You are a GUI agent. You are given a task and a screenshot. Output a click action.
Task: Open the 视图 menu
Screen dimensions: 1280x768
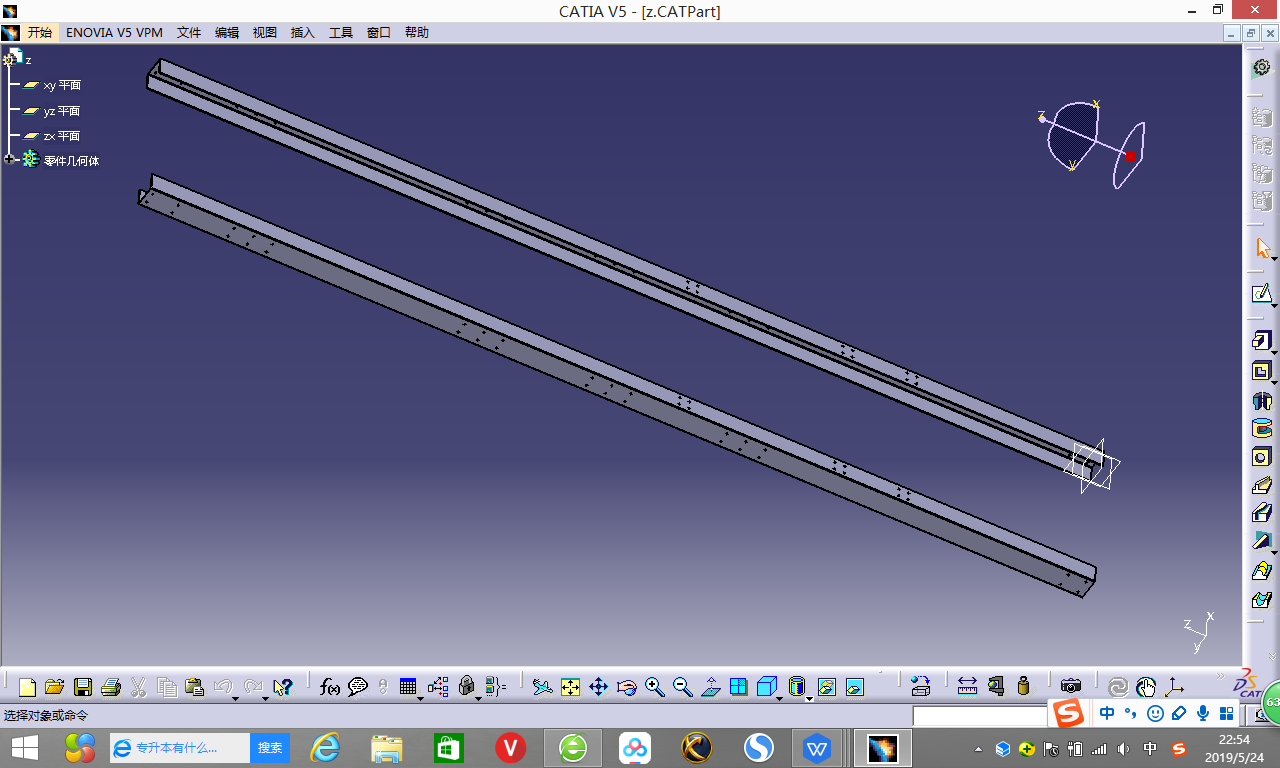[x=265, y=32]
